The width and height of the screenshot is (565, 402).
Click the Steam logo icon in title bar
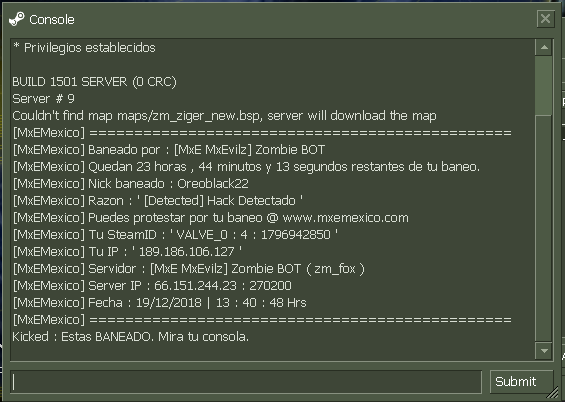point(17,19)
